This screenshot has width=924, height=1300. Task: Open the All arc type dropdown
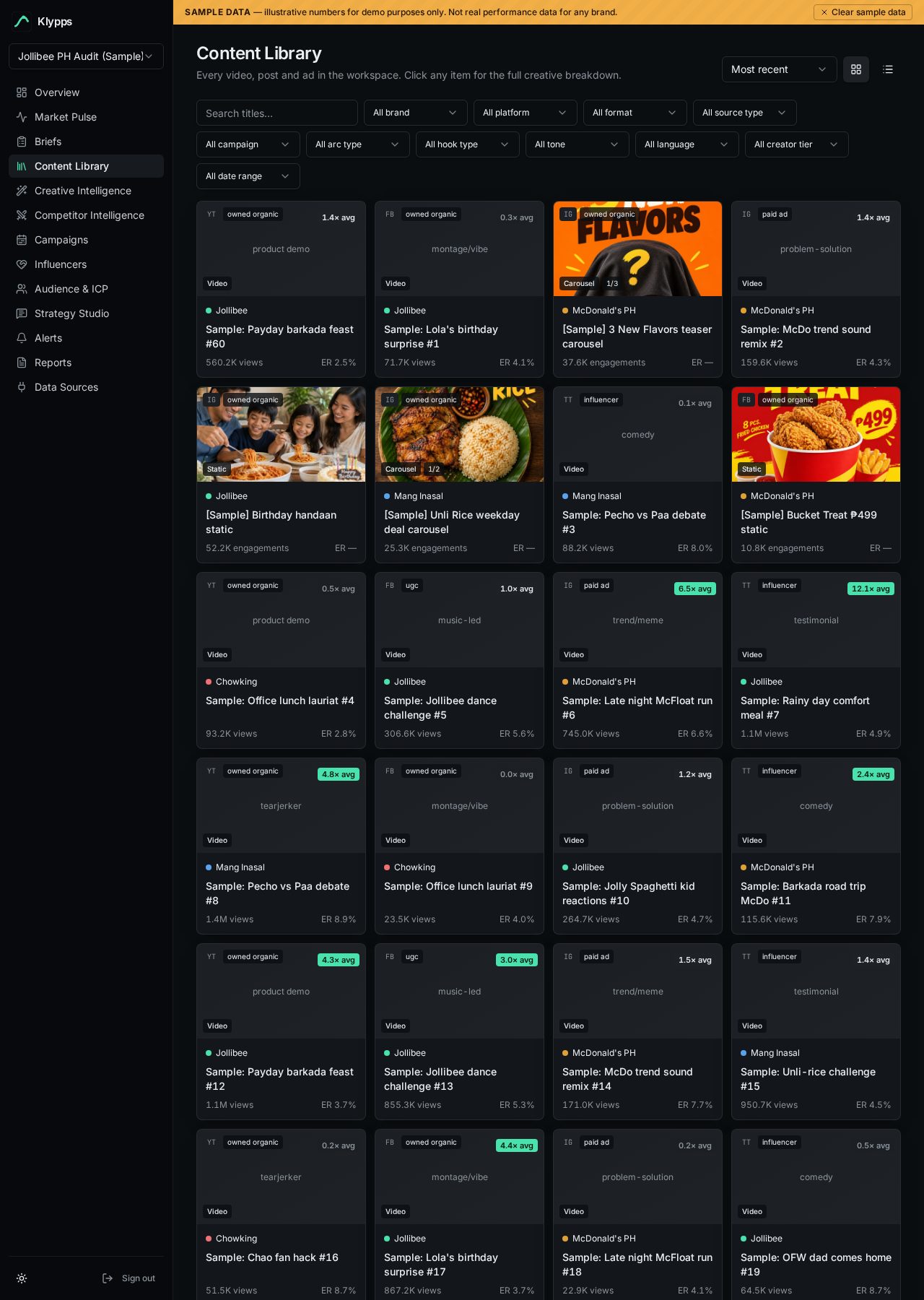click(358, 144)
